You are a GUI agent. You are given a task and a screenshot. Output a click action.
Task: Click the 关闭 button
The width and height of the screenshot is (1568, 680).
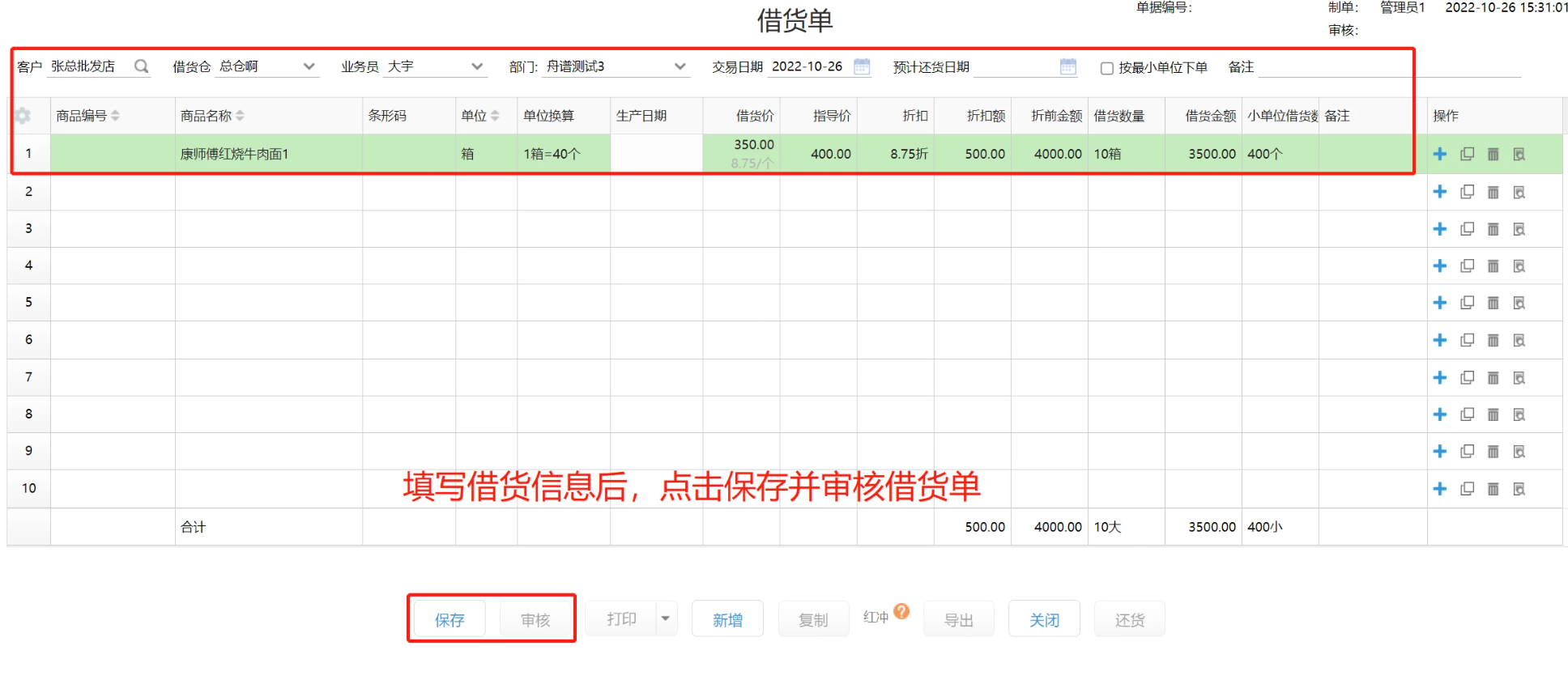click(1044, 620)
